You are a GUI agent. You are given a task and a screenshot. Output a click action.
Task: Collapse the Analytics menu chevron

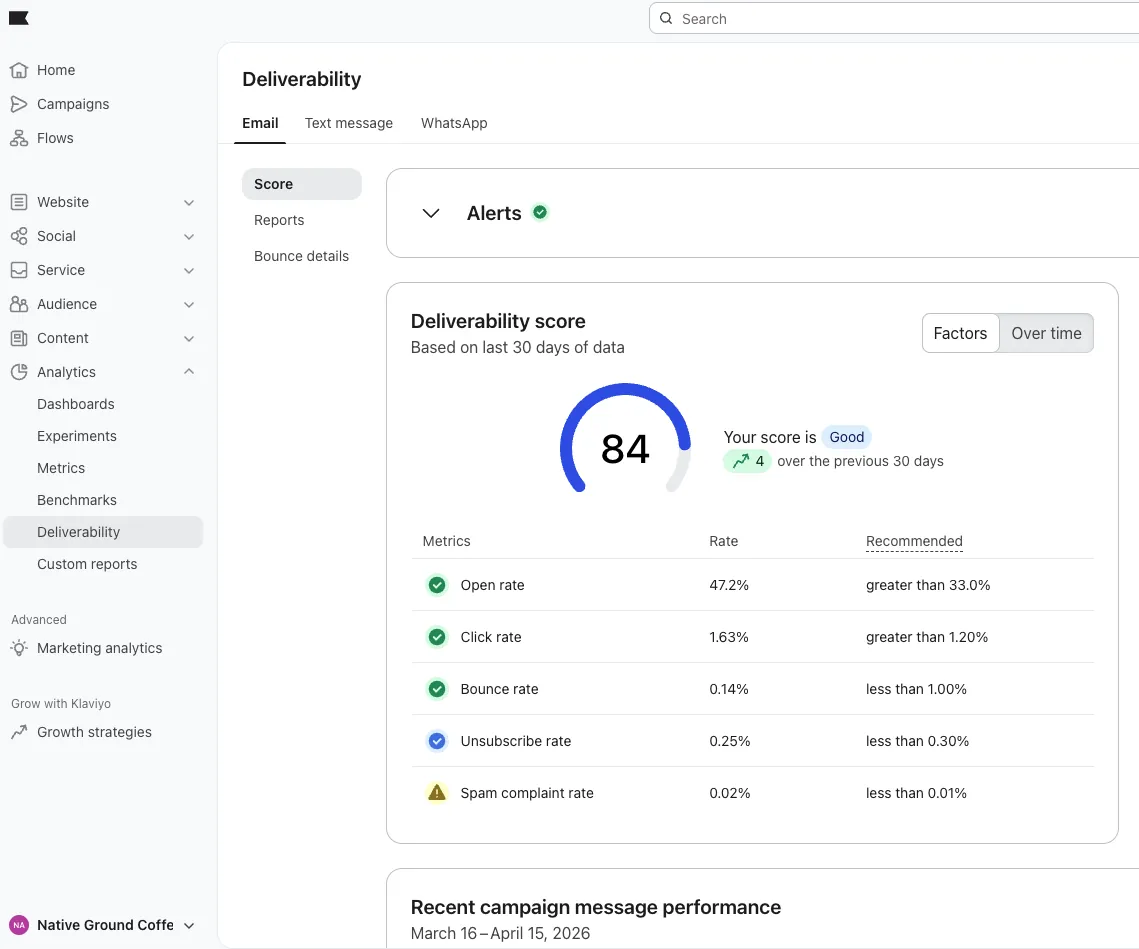[189, 371]
